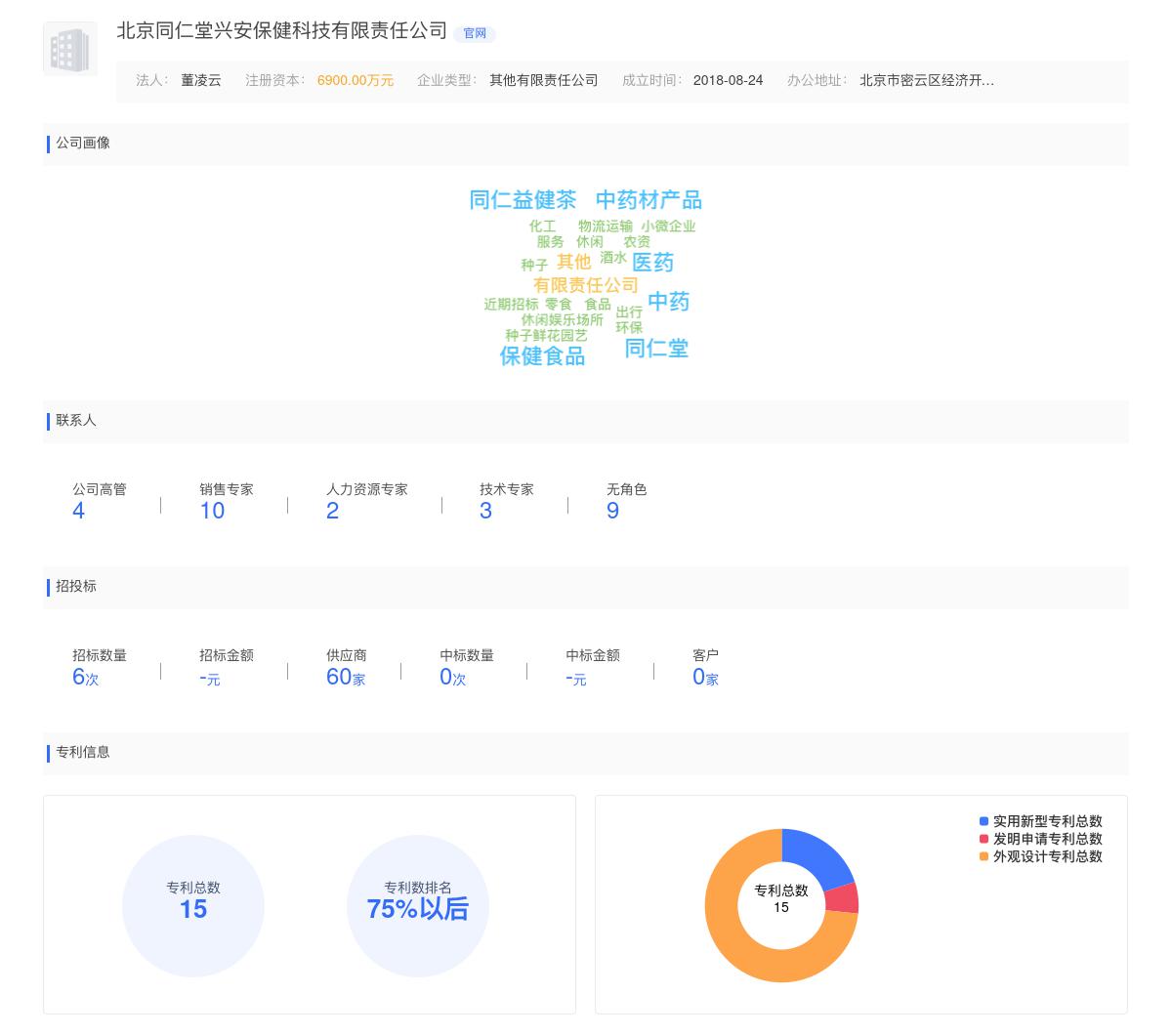The image size is (1172, 1036).
Task: Click the founding date 2018-08-24
Action: [728, 80]
